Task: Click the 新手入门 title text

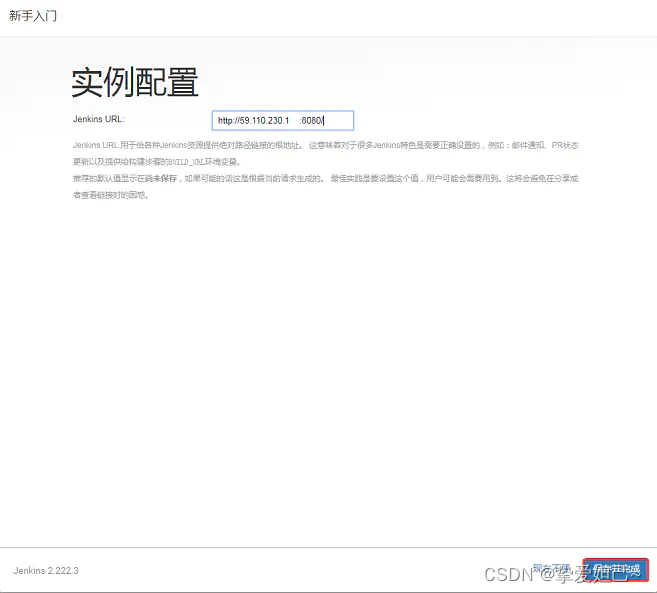Action: [x=33, y=16]
